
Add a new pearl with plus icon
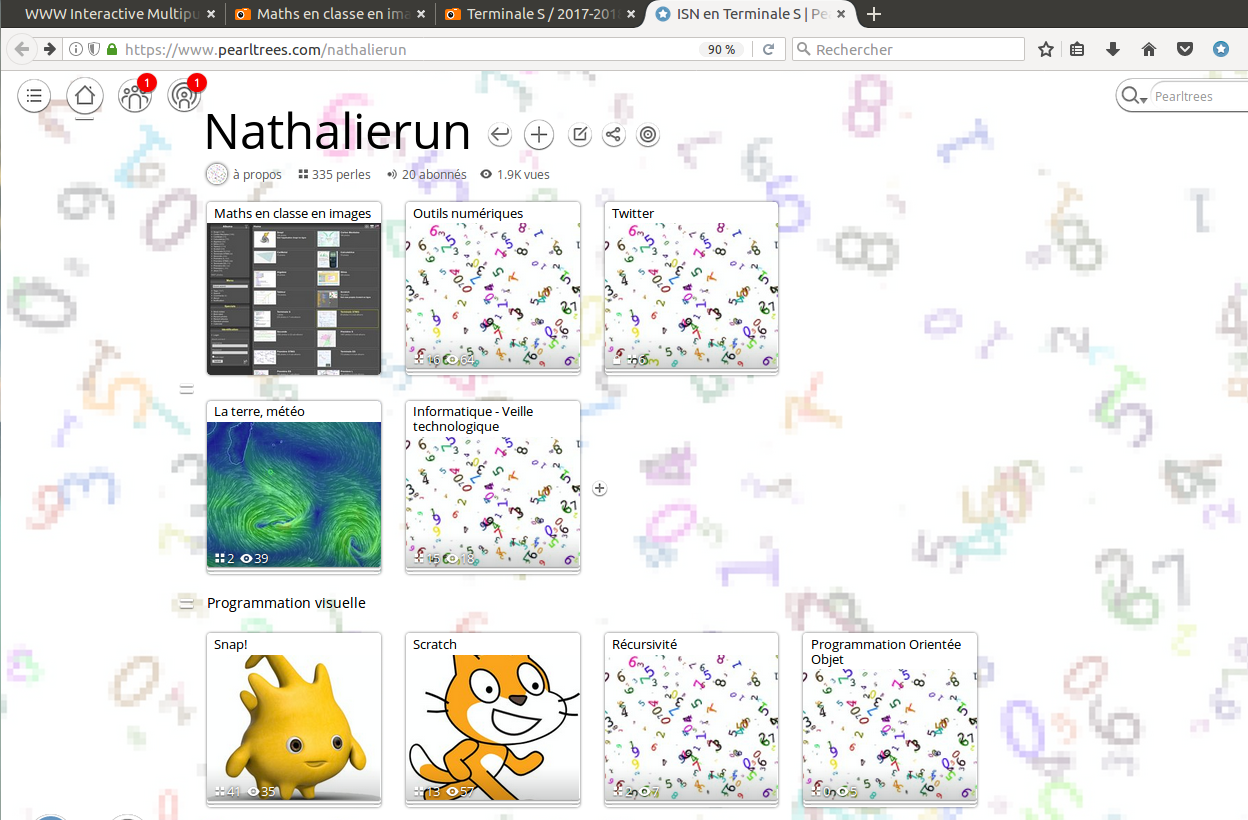click(x=539, y=135)
